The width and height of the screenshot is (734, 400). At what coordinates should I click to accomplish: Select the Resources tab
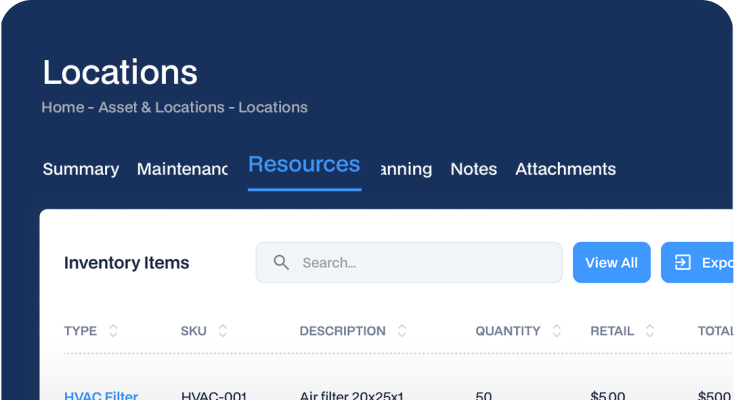click(x=304, y=165)
